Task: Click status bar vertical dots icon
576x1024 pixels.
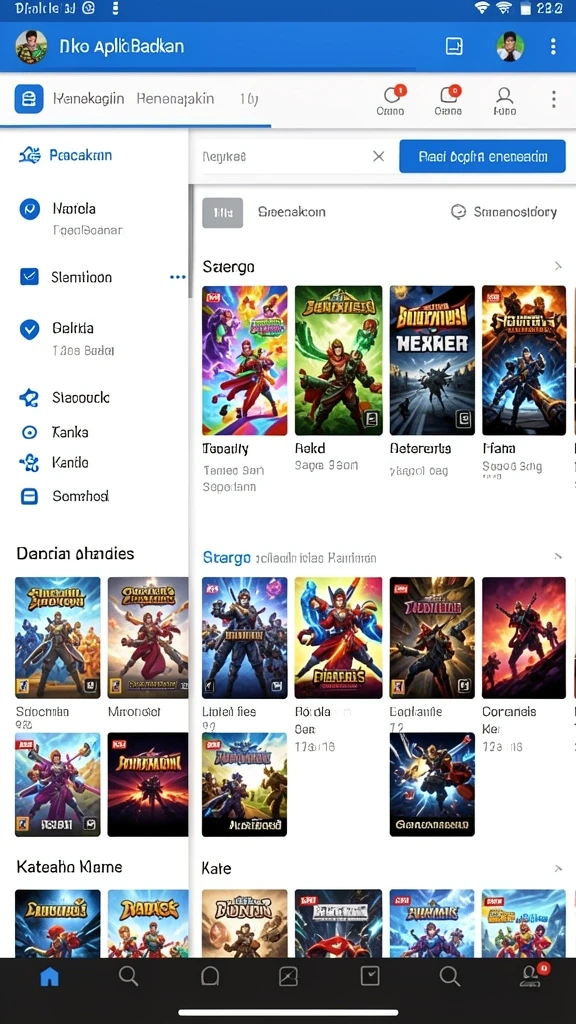Action: [x=116, y=8]
